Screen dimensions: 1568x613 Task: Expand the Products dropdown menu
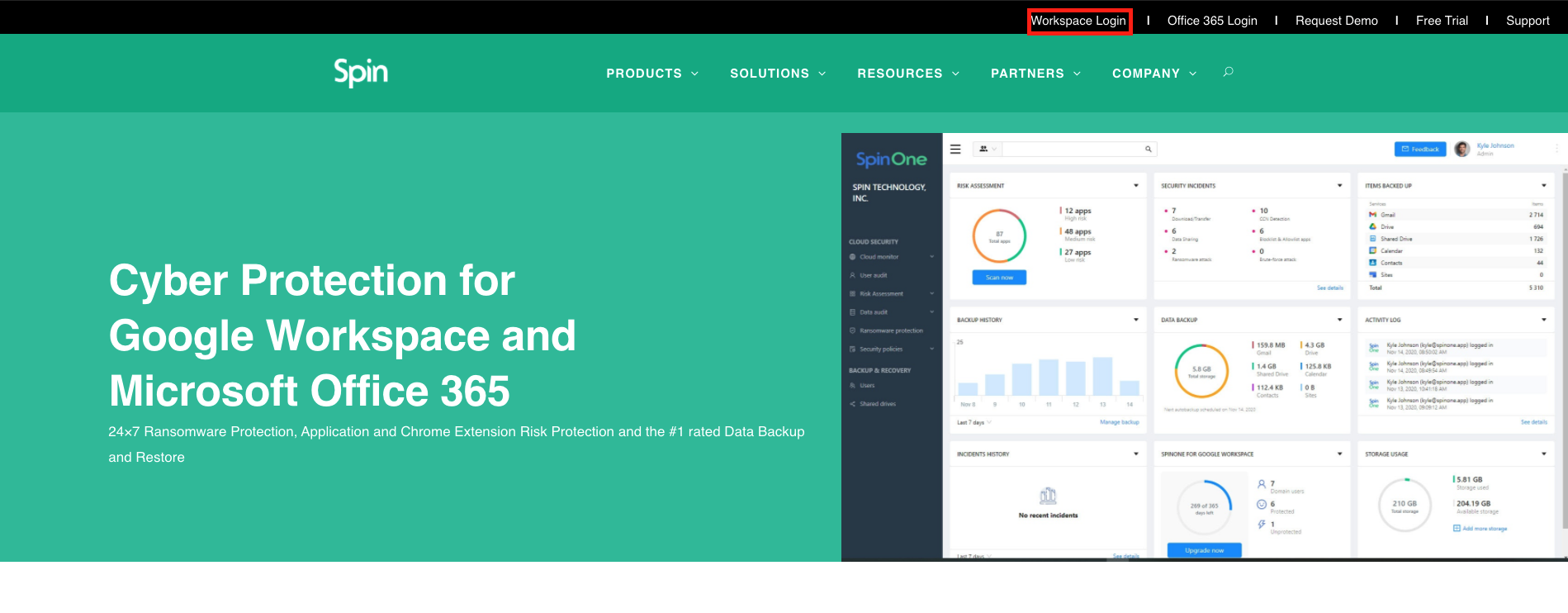651,74
